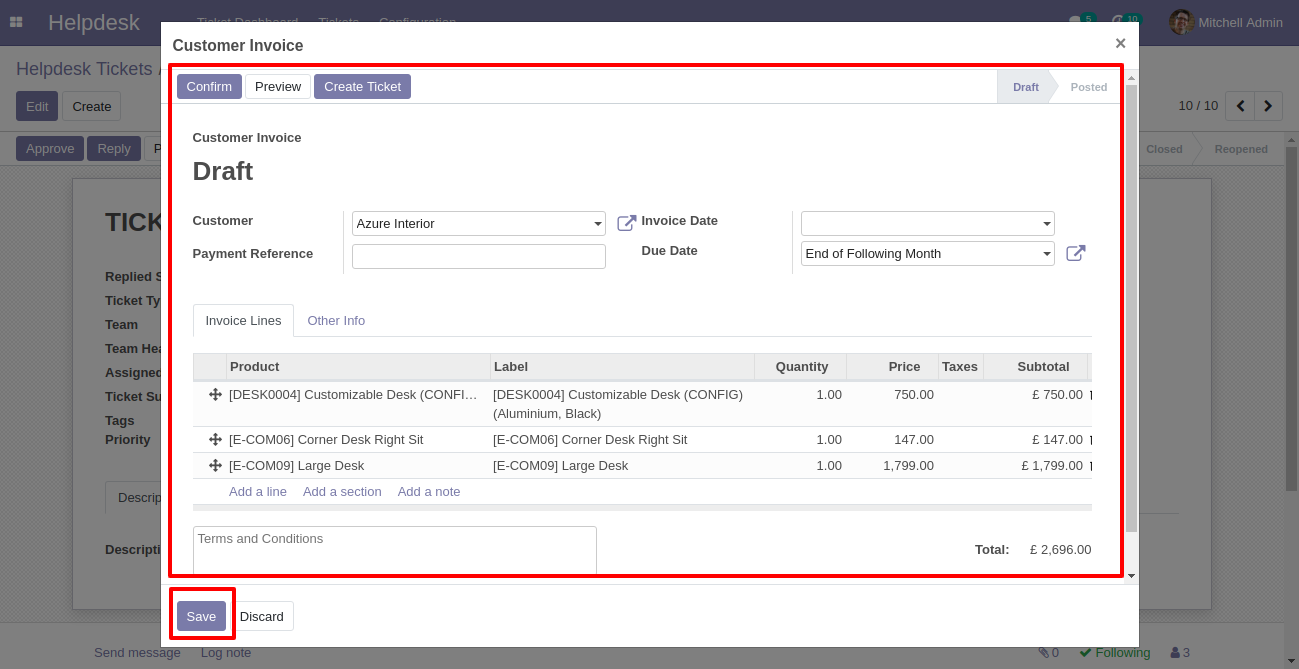Open Customer external link icon
1299x669 pixels.
point(626,223)
